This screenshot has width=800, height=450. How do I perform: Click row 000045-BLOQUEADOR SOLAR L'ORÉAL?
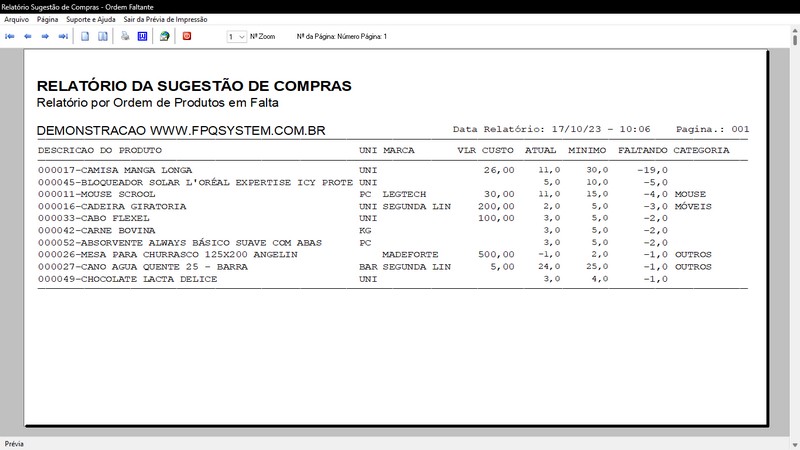(x=353, y=183)
